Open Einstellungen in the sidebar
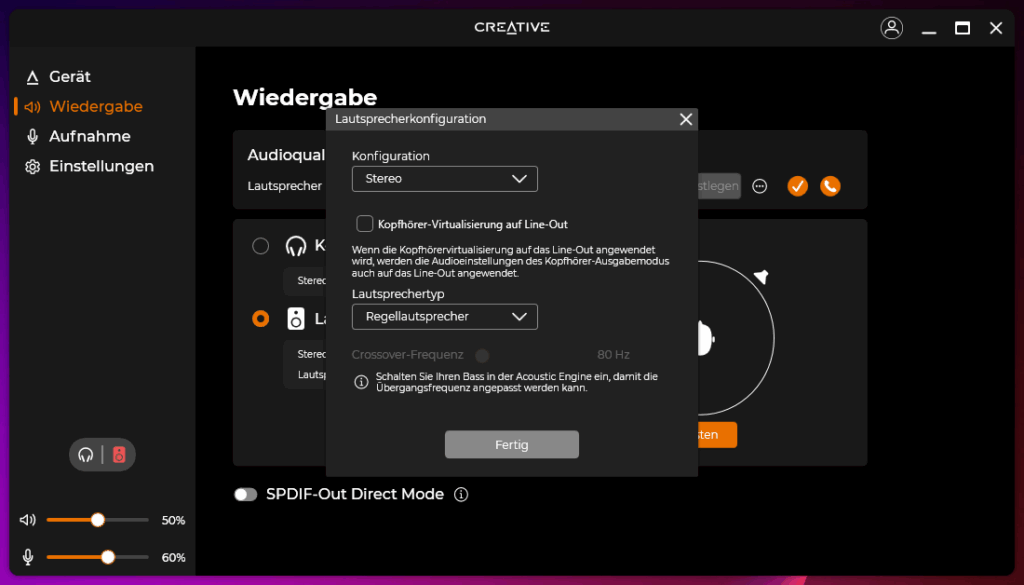 pos(101,166)
